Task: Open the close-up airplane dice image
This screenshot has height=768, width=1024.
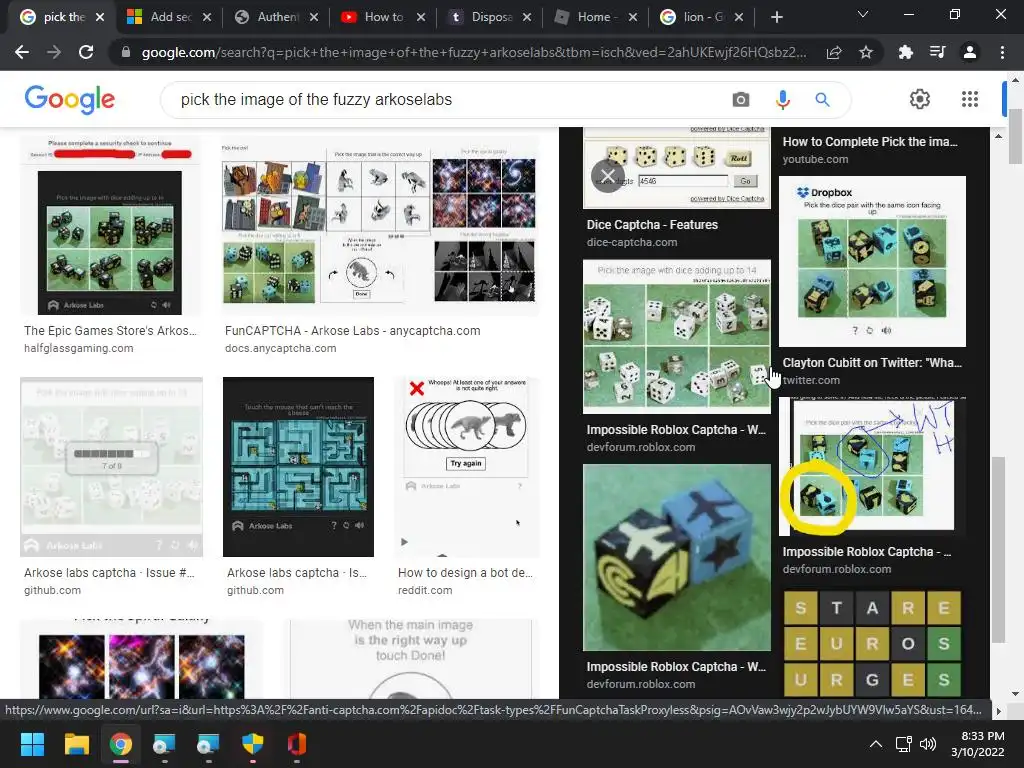Action: click(x=677, y=557)
